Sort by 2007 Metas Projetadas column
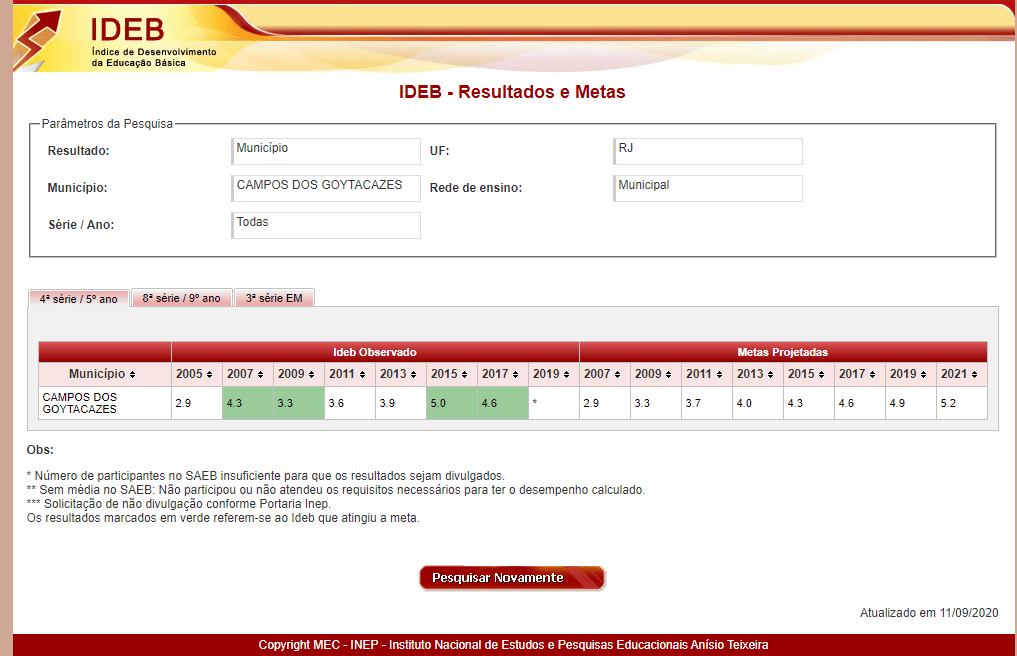The height and width of the screenshot is (656, 1017). [604, 374]
